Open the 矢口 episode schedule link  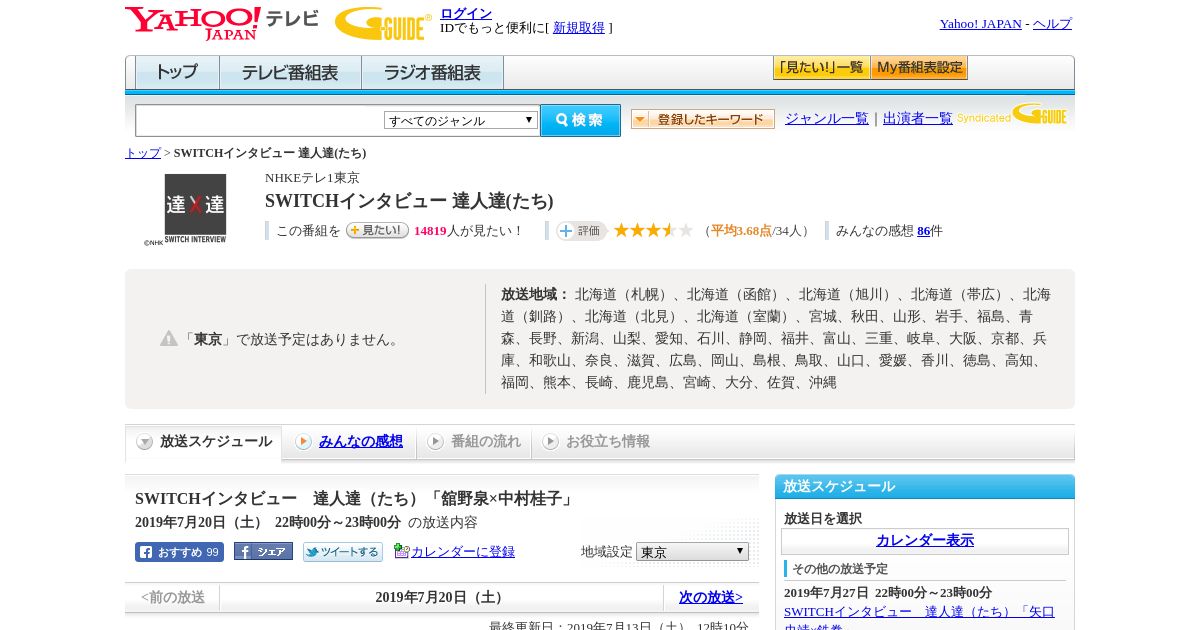pos(919,619)
